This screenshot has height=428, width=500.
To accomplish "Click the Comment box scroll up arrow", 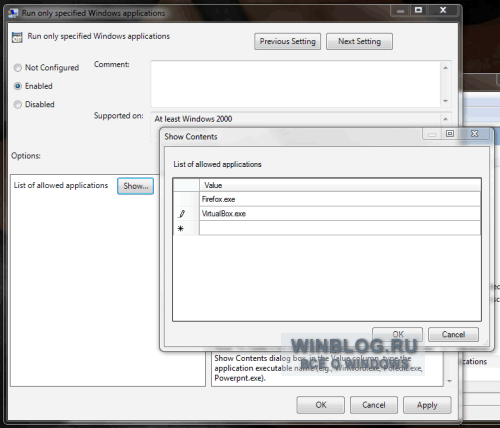I will 446,68.
